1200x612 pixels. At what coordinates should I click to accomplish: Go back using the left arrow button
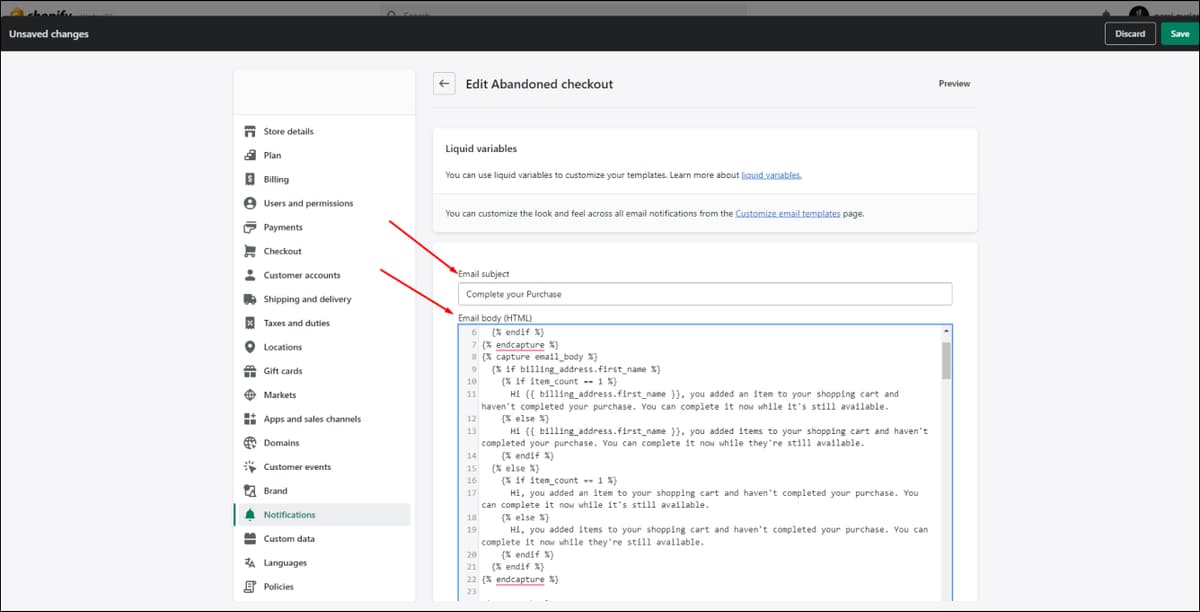(444, 84)
